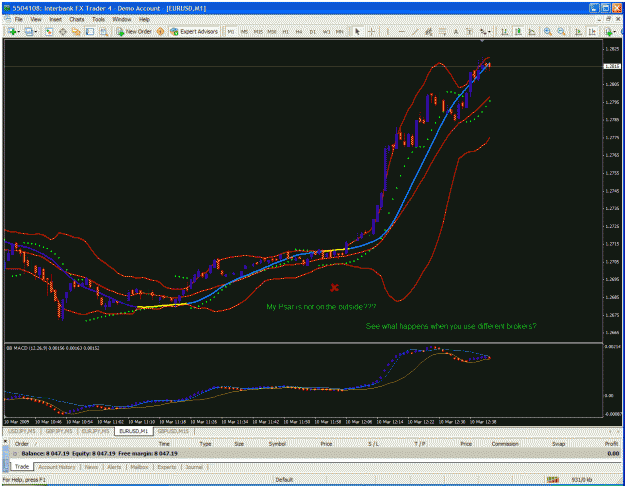Open the Navigator folder icon
This screenshot has height=486, width=625.
coord(76,31)
